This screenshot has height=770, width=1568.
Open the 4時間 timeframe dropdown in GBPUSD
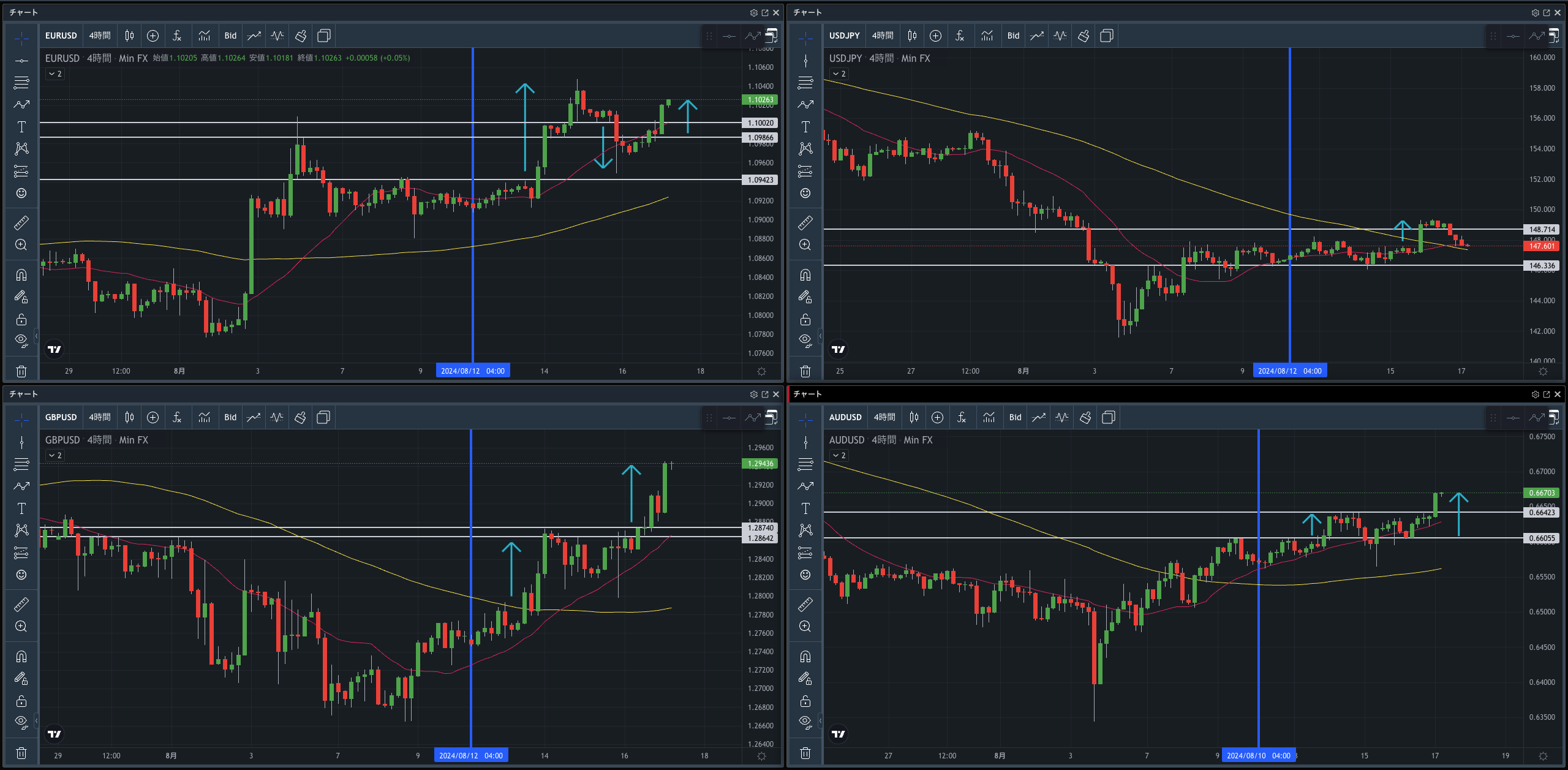click(100, 417)
